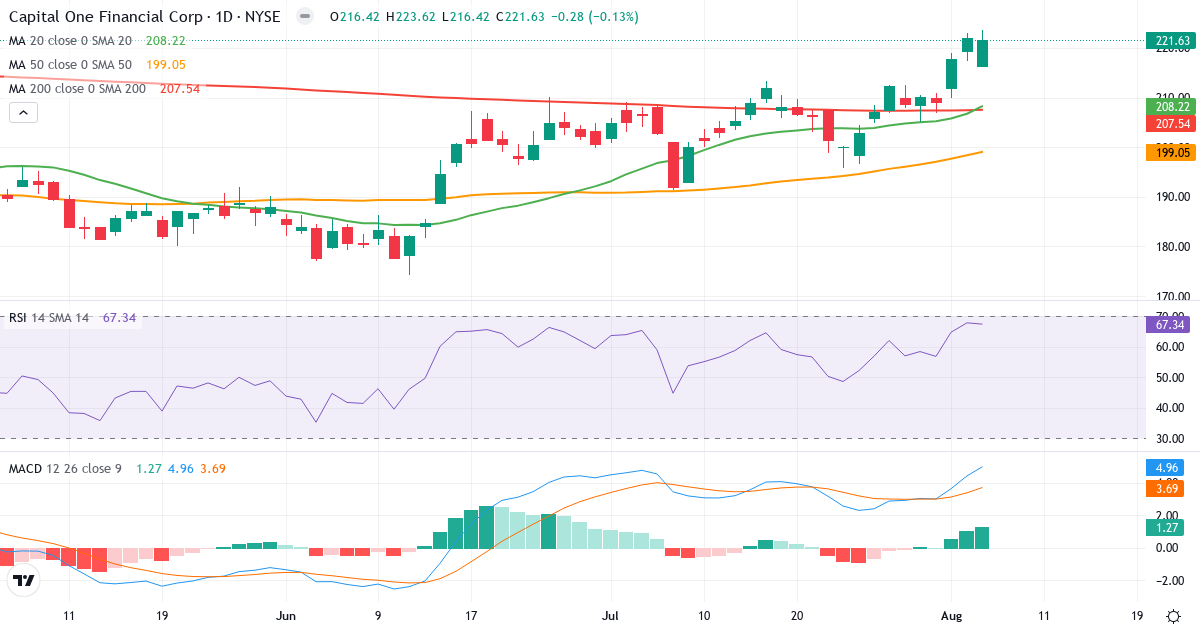Click the 208.22 MA 20 legend value
This screenshot has height=630, width=1200.
click(x=165, y=41)
